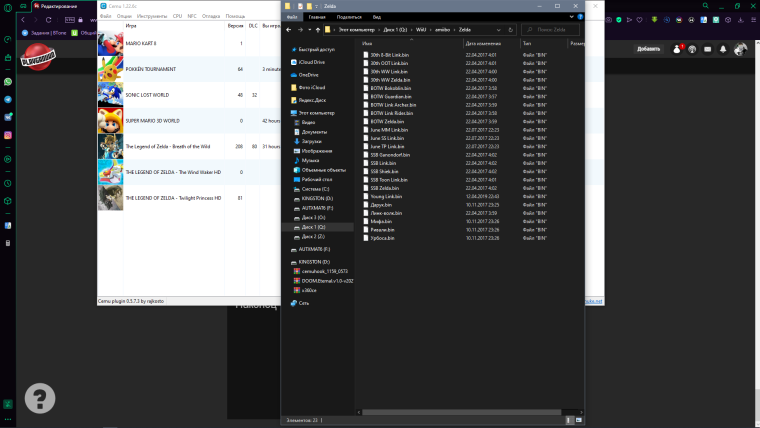Viewport: 760px width, 428px height.
Task: Open CPU menu in Cemu
Action: [177, 16]
